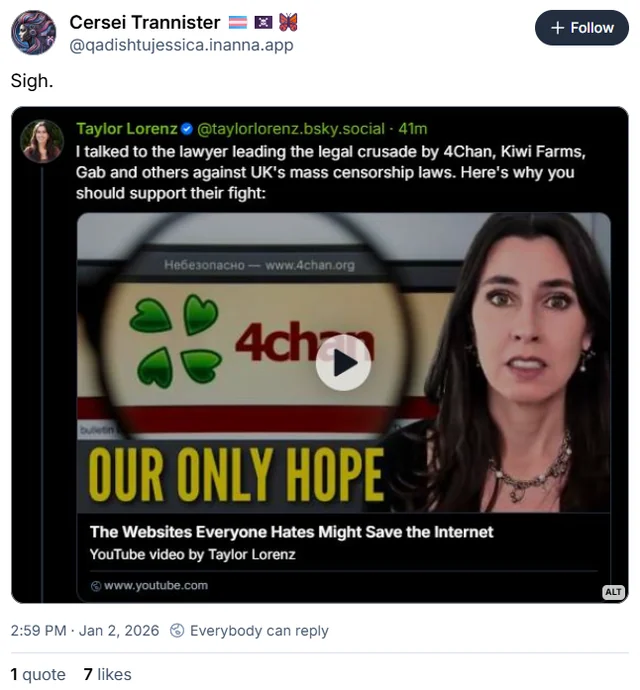Click the butterfly emoji beside the name
This screenshot has height=690, width=640.
288,22
